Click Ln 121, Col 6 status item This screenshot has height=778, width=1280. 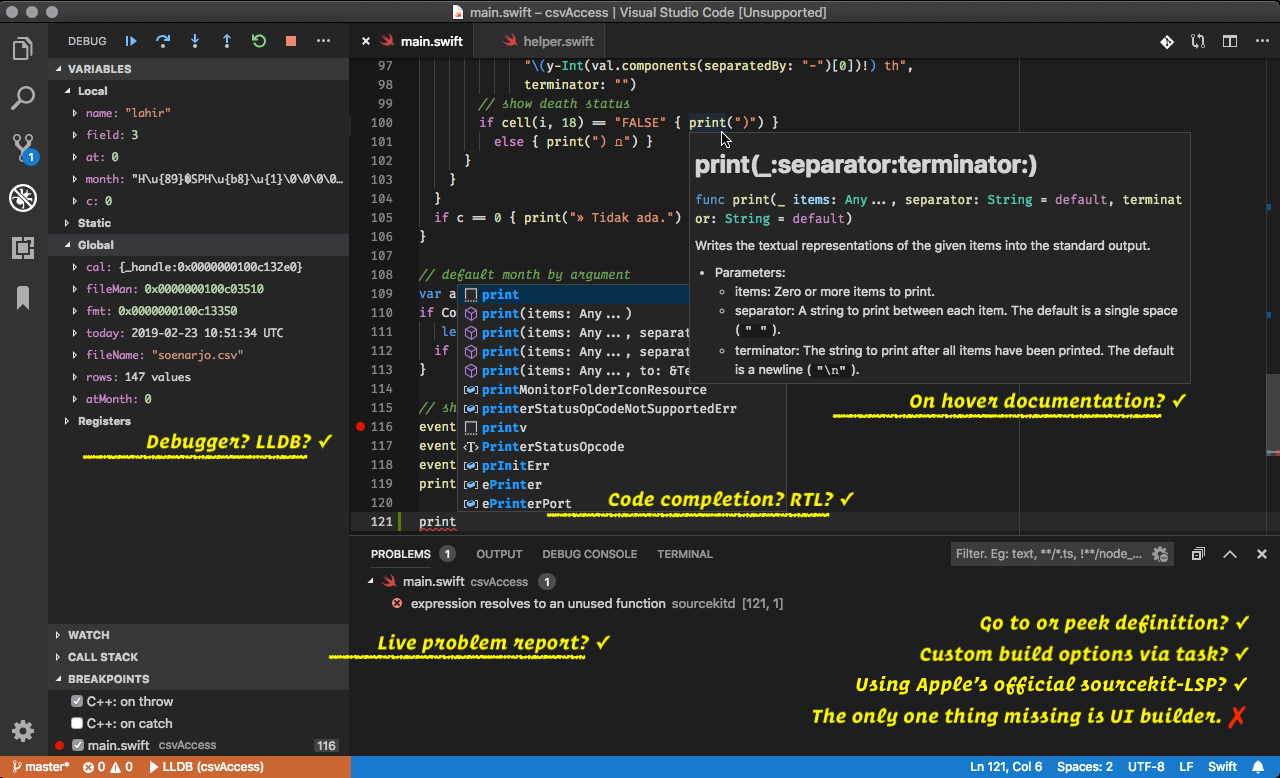point(1006,767)
